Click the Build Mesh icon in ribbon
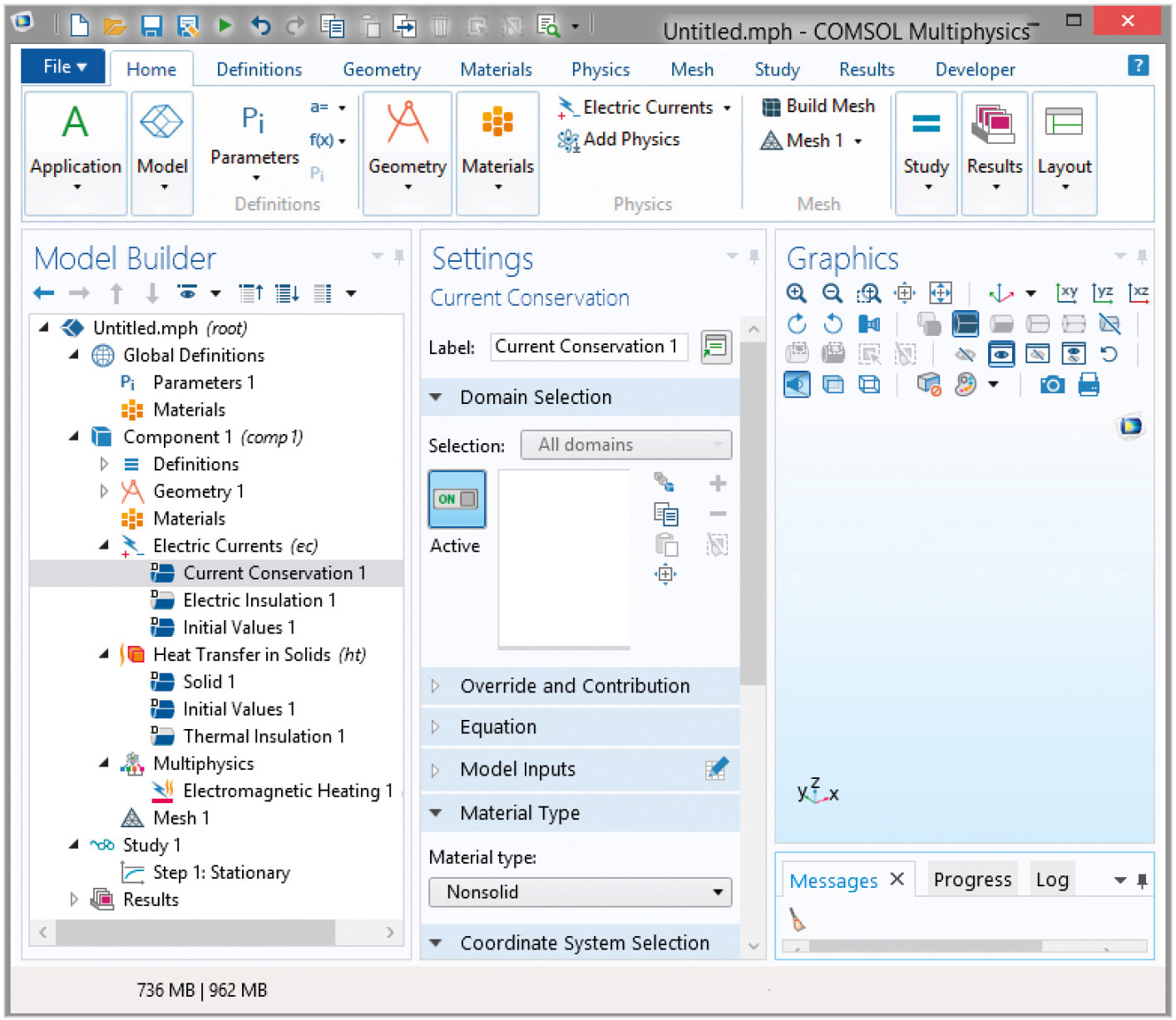The width and height of the screenshot is (1176, 1020). coord(772,106)
